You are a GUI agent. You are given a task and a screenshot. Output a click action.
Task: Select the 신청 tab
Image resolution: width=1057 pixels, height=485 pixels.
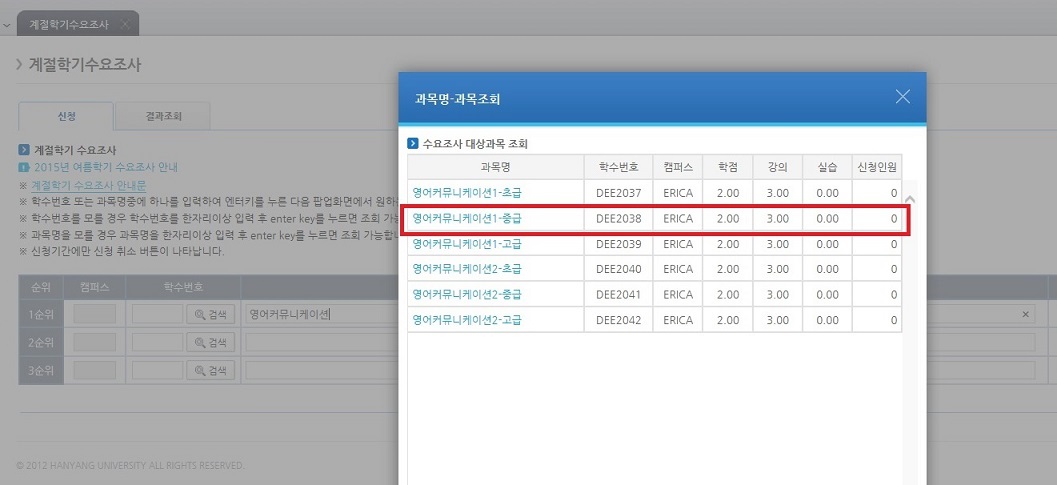[x=65, y=116]
